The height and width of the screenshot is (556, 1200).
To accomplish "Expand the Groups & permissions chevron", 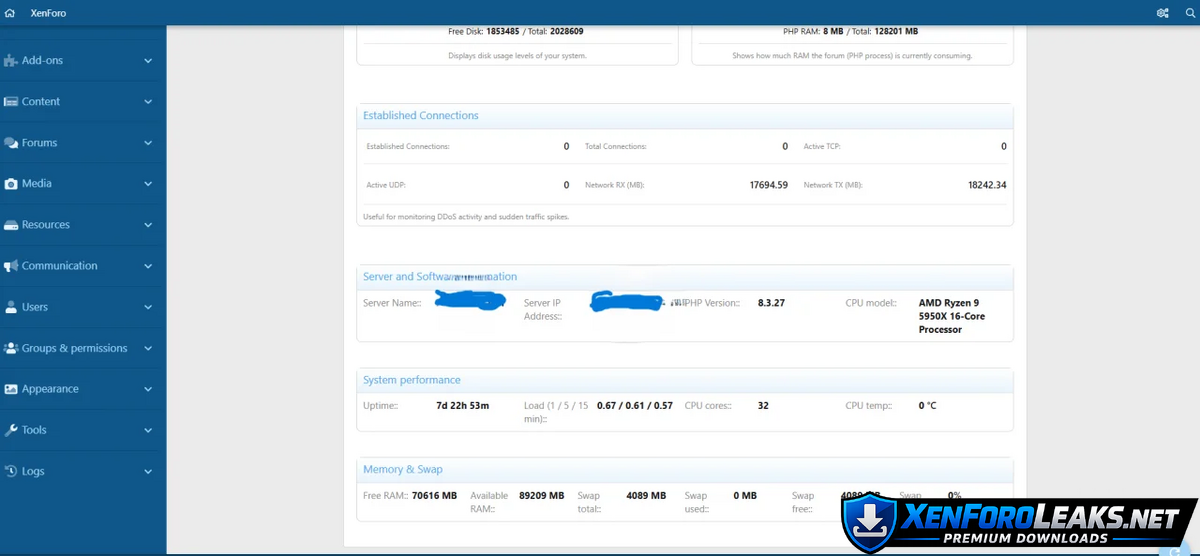I will [x=148, y=348].
